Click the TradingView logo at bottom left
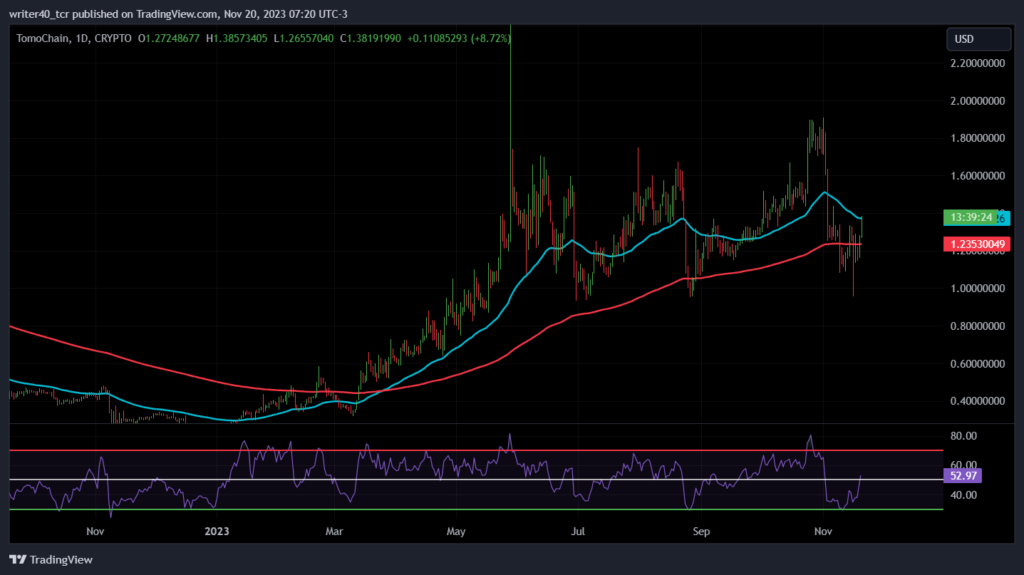 [x=51, y=560]
